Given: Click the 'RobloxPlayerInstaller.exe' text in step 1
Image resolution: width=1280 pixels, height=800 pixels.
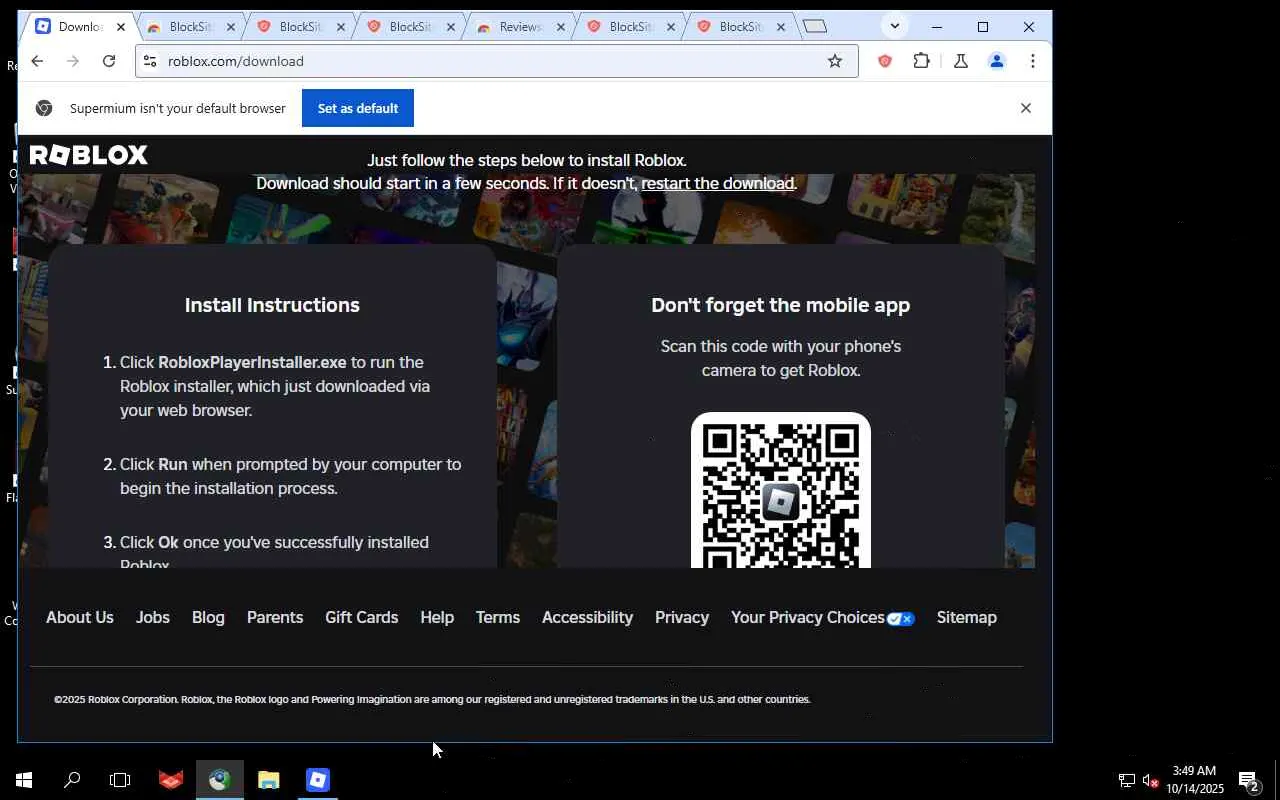Looking at the screenshot, I should [252, 362].
